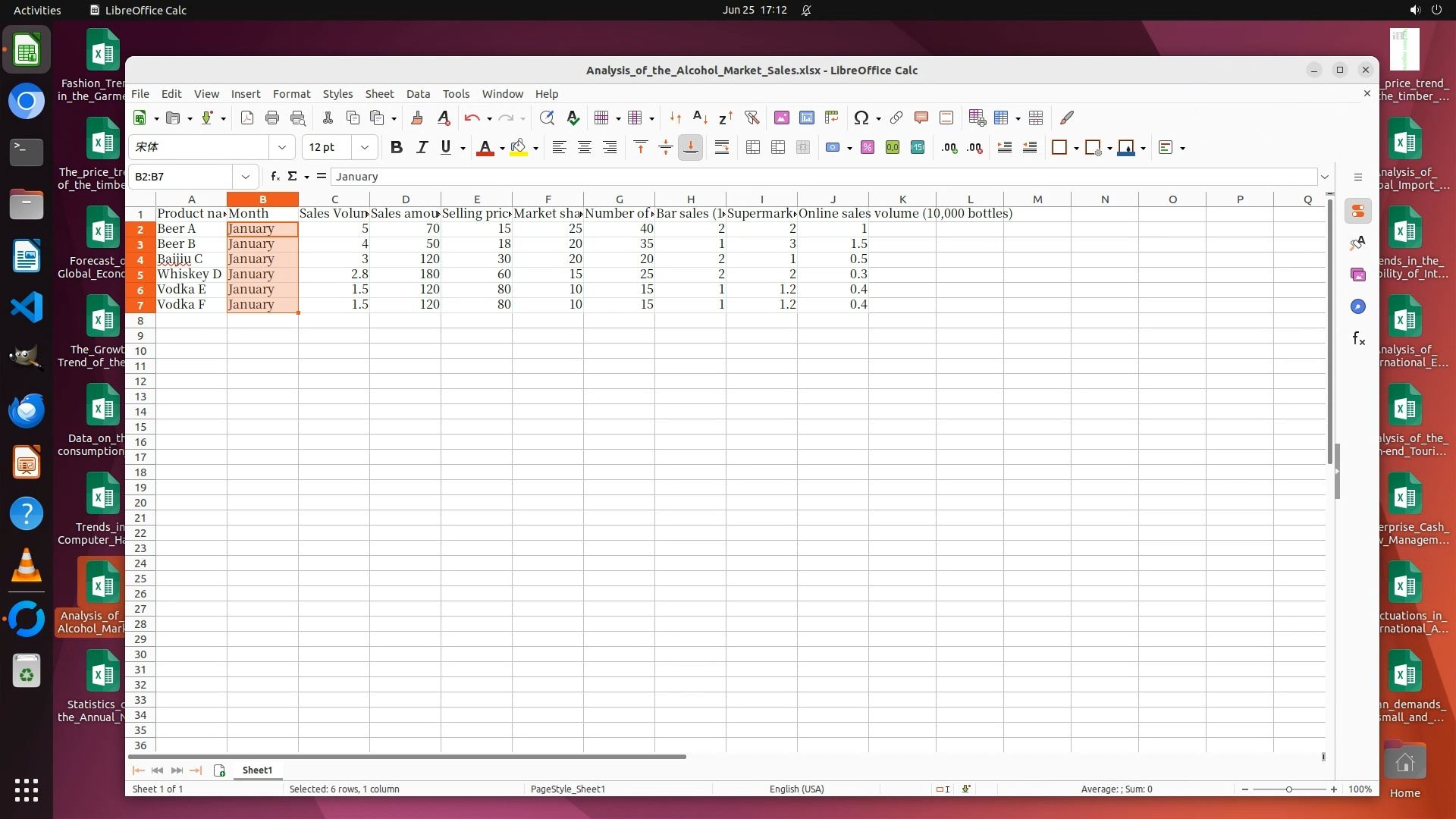The height and width of the screenshot is (819, 1456).
Task: Click the Format as Percent icon
Action: (x=868, y=148)
